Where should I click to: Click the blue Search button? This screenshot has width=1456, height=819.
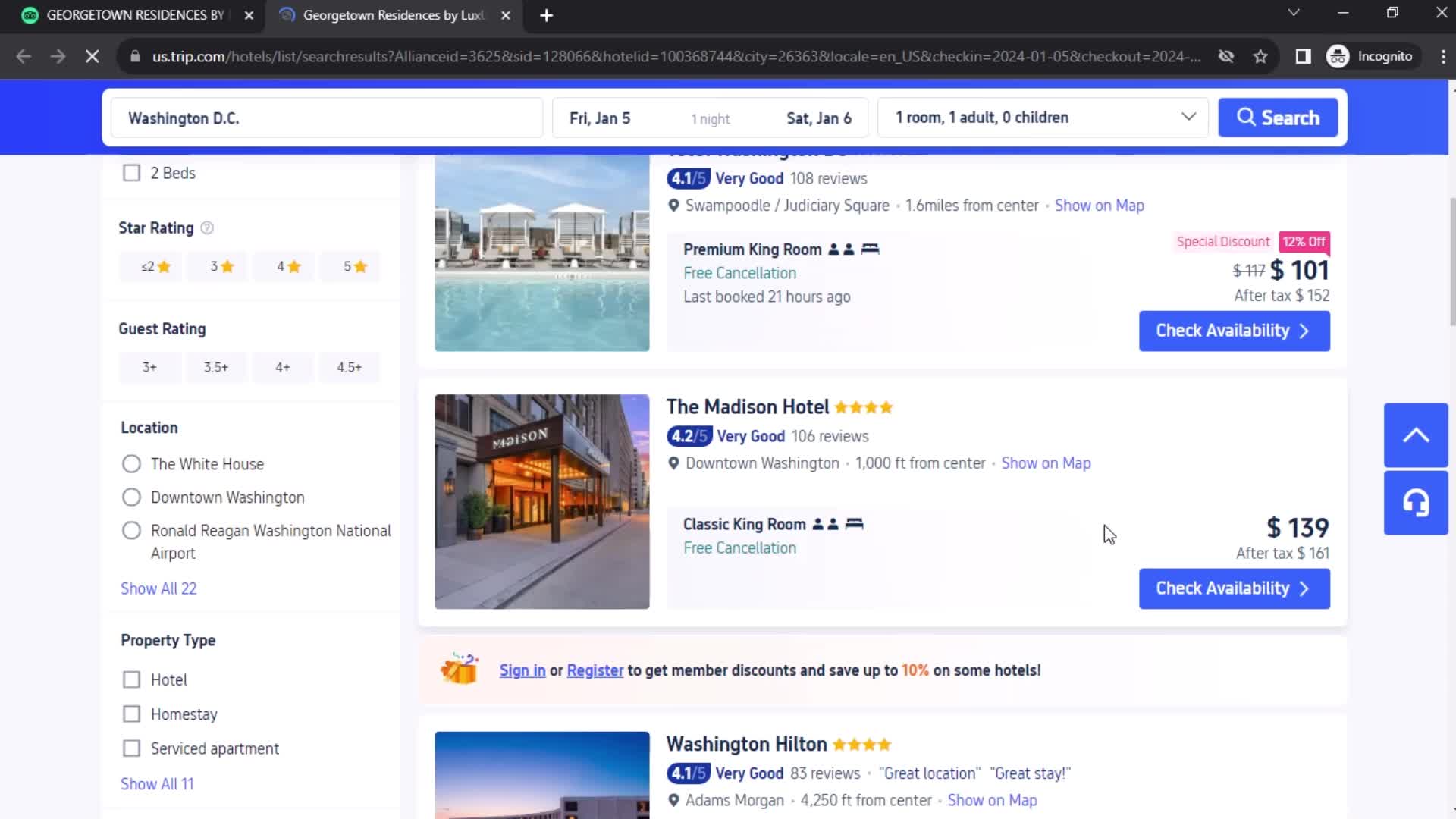click(1278, 118)
